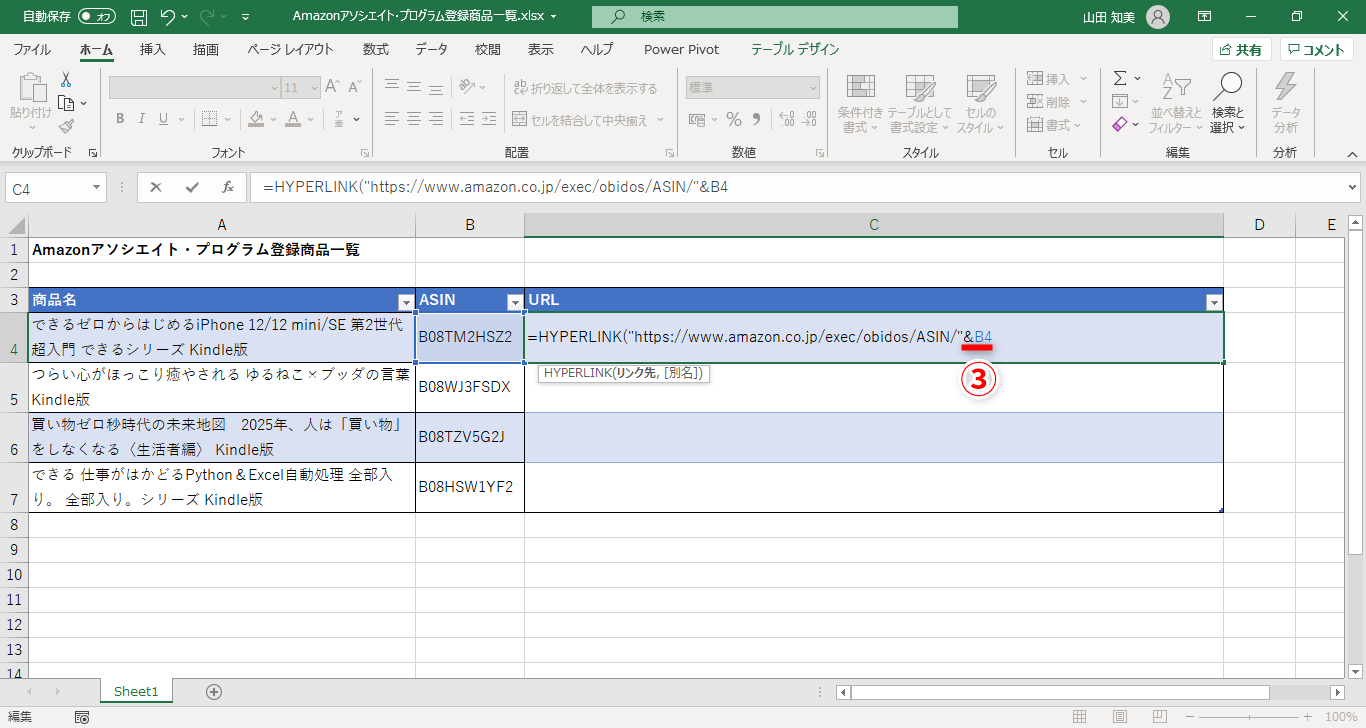Click the macro recording icon in status bar

pos(82,717)
